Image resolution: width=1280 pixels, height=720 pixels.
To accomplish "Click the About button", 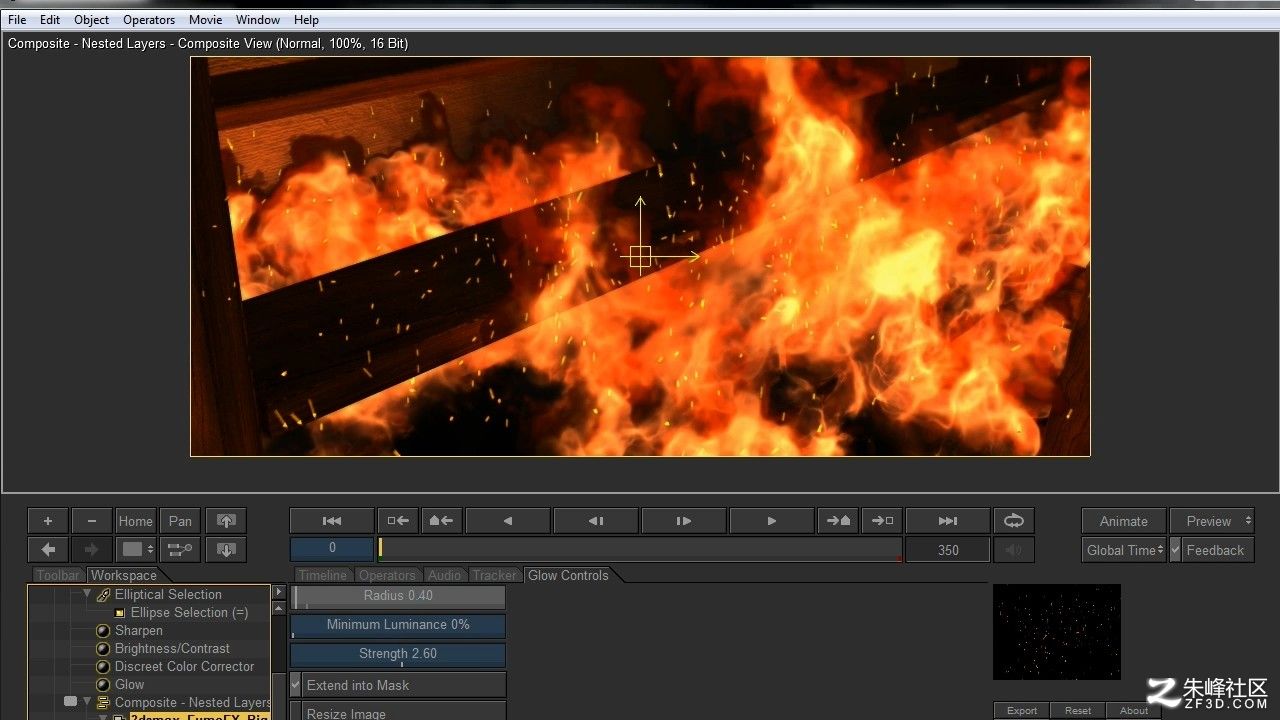I will coord(1134,711).
